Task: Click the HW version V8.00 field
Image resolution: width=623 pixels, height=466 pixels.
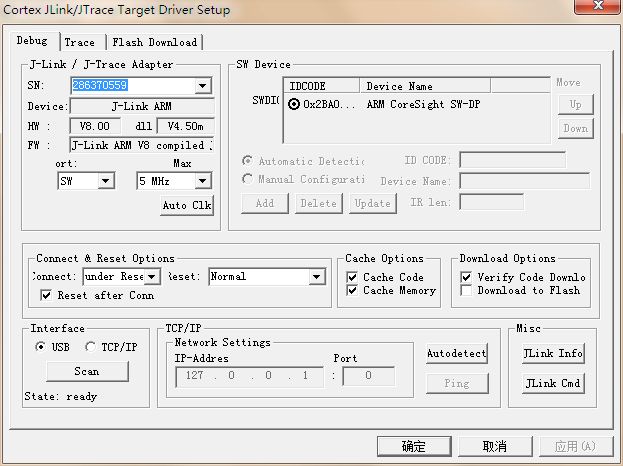Action: tap(95, 126)
